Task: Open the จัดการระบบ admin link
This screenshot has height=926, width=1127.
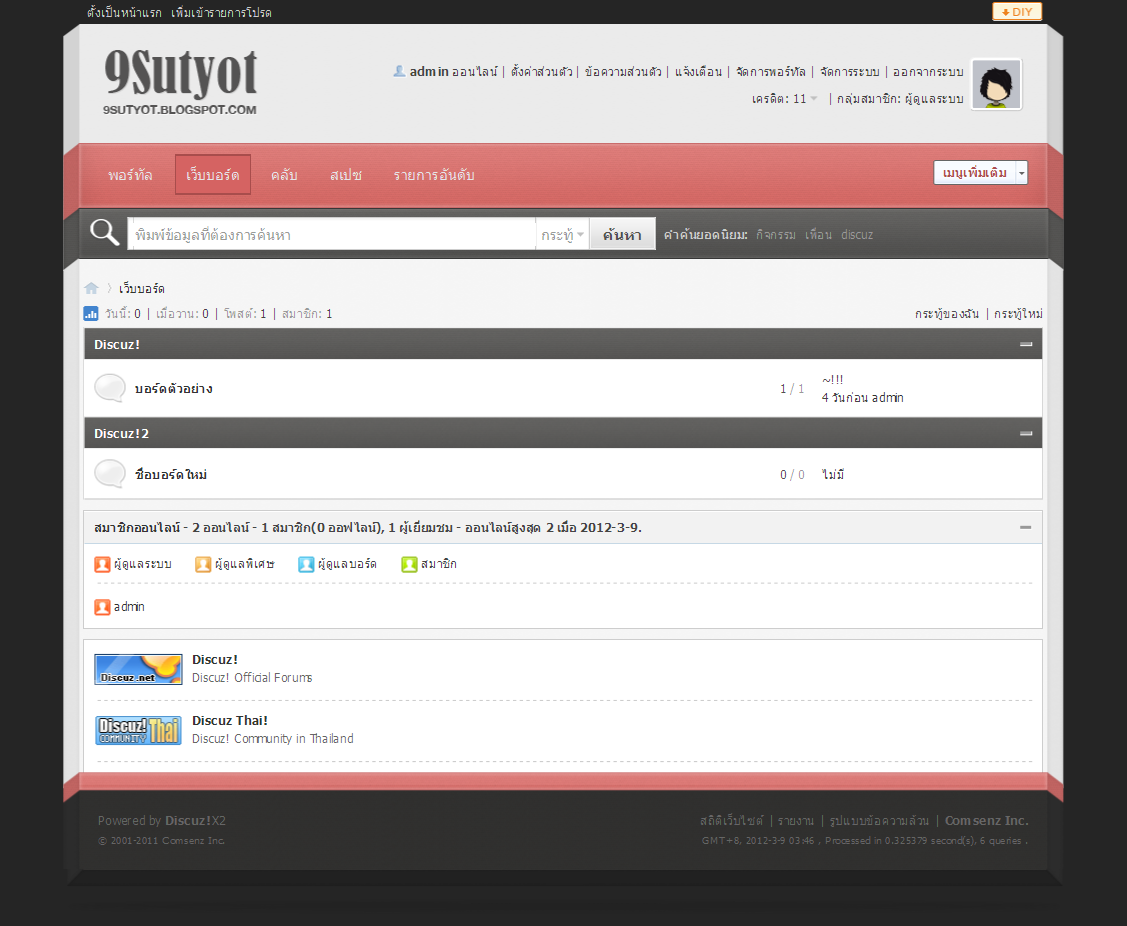Action: [x=850, y=71]
